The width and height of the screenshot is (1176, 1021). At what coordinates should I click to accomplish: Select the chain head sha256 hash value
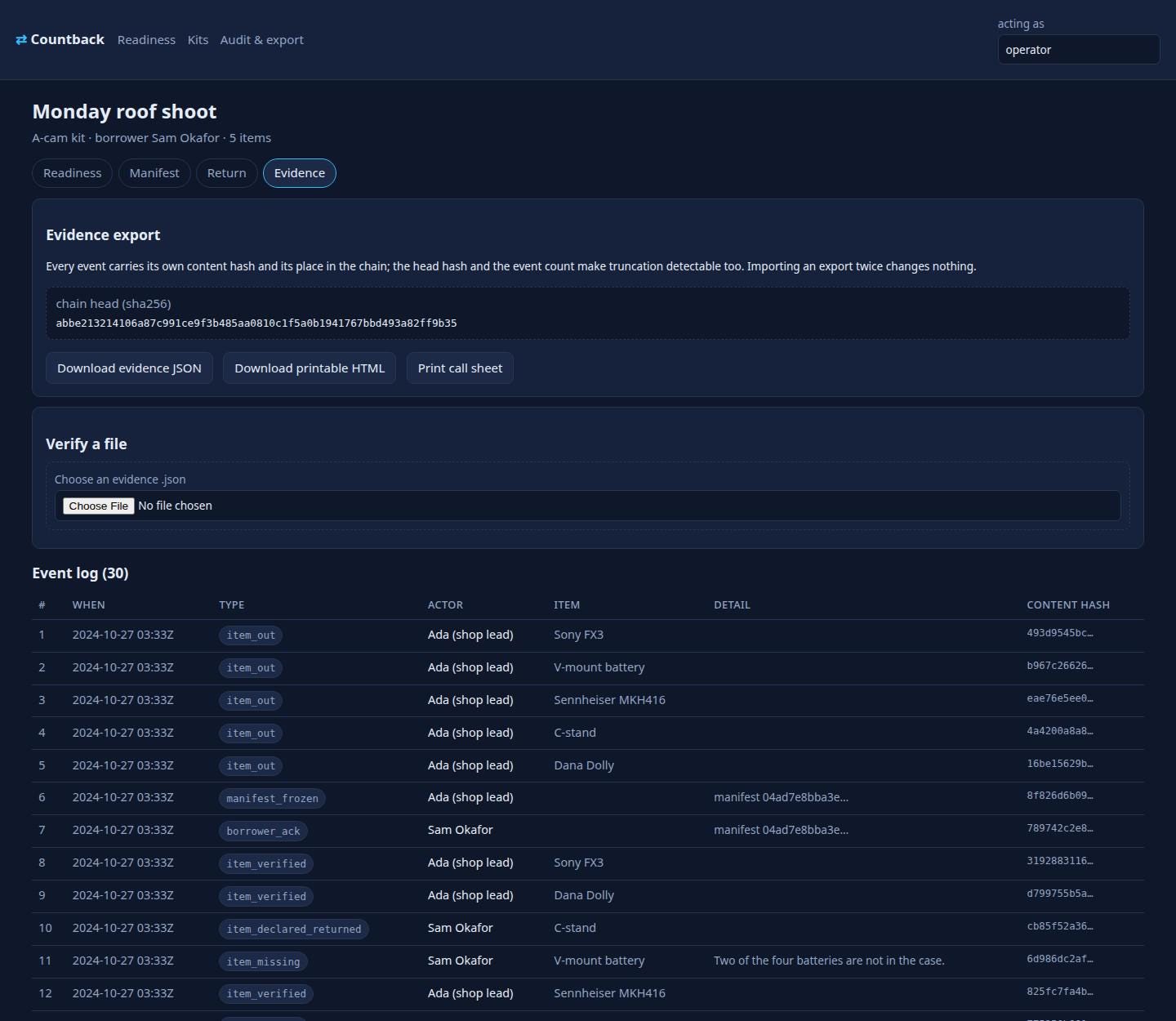coord(256,323)
